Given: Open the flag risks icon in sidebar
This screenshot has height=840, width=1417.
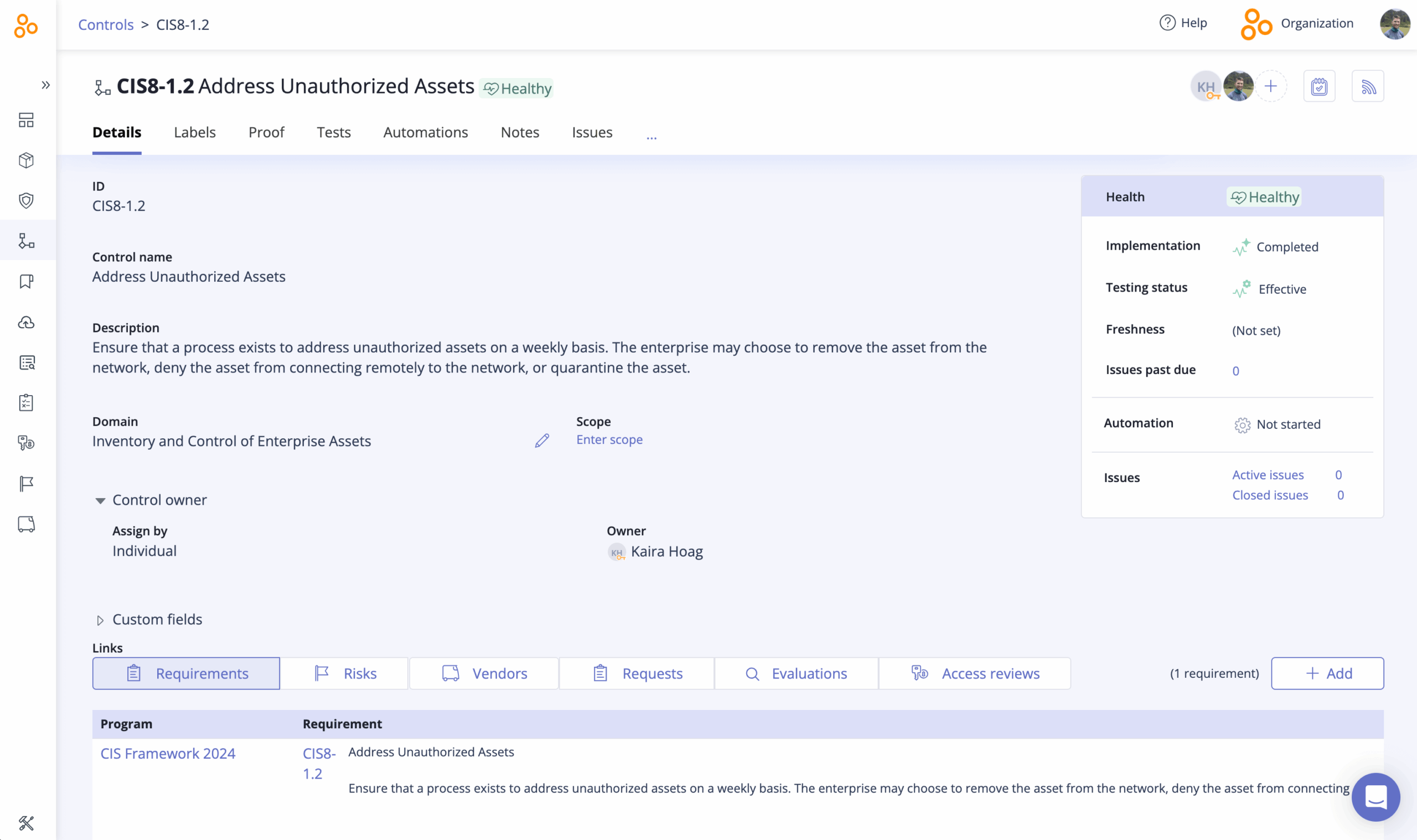Looking at the screenshot, I should [x=26, y=484].
